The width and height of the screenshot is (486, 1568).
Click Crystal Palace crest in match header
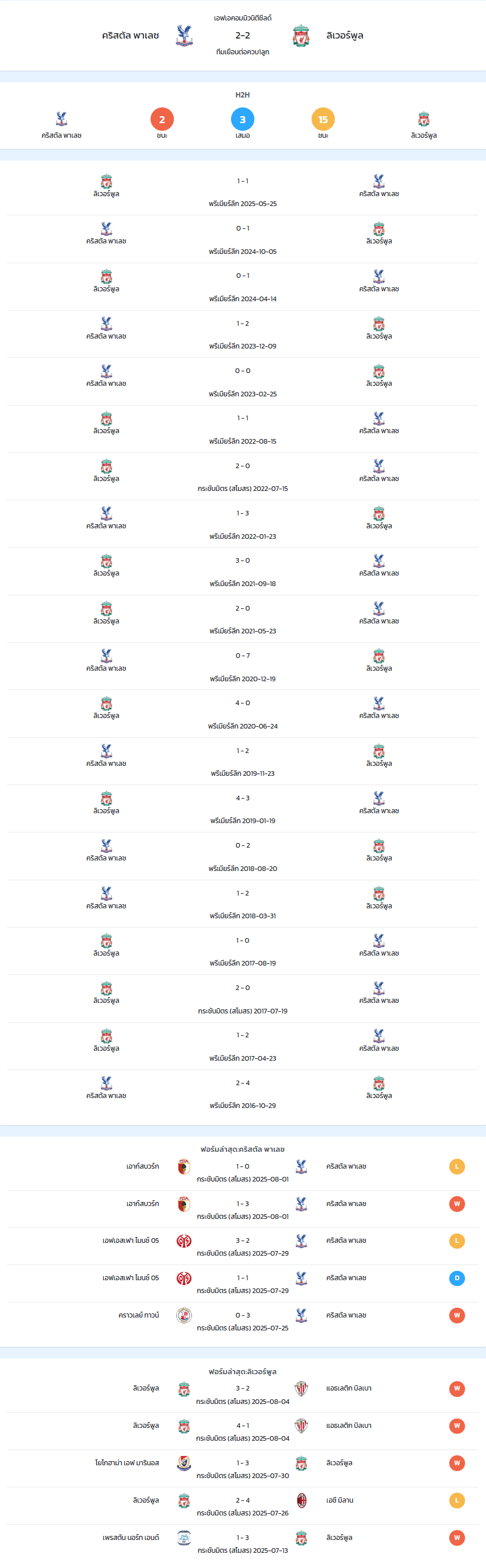tap(184, 35)
